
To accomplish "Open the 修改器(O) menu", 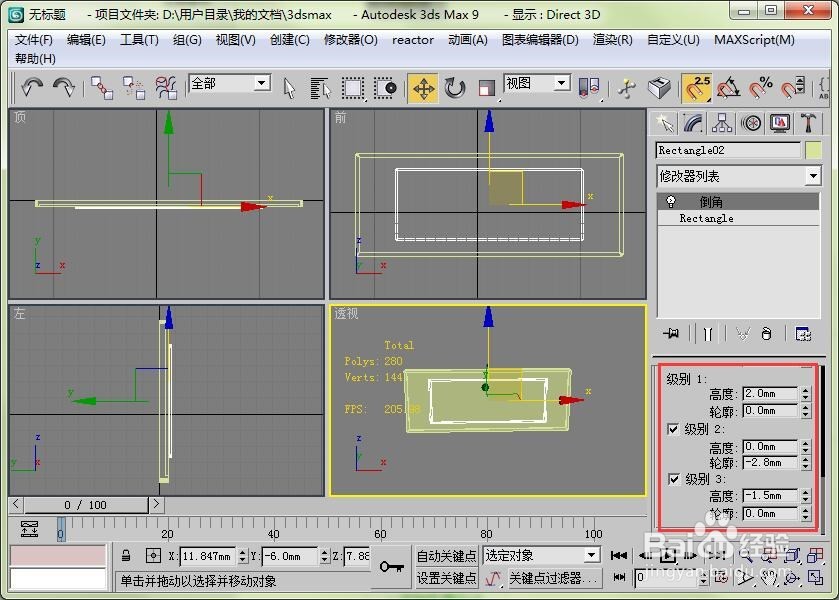I will (x=350, y=40).
